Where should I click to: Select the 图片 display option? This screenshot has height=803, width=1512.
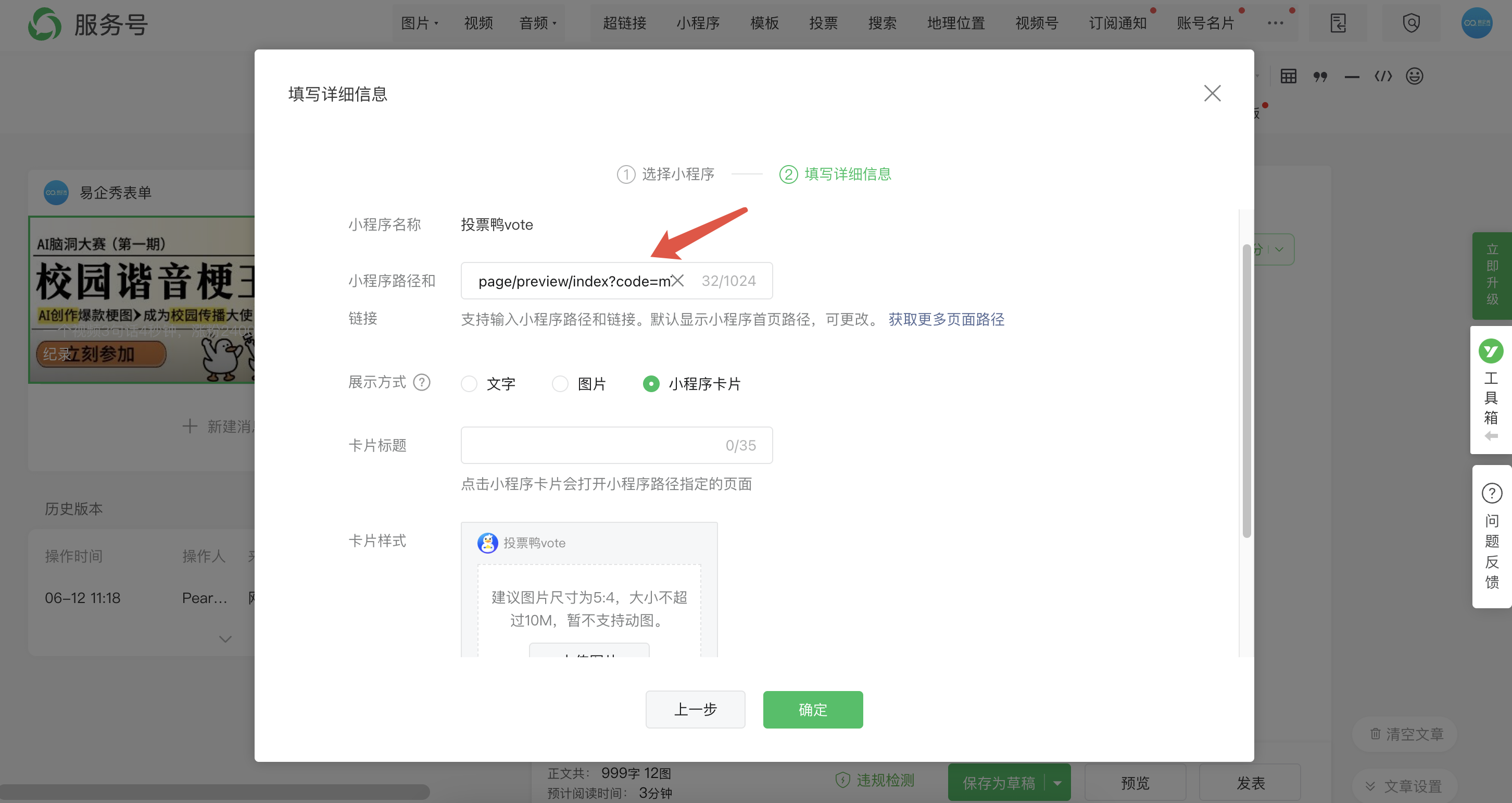560,384
